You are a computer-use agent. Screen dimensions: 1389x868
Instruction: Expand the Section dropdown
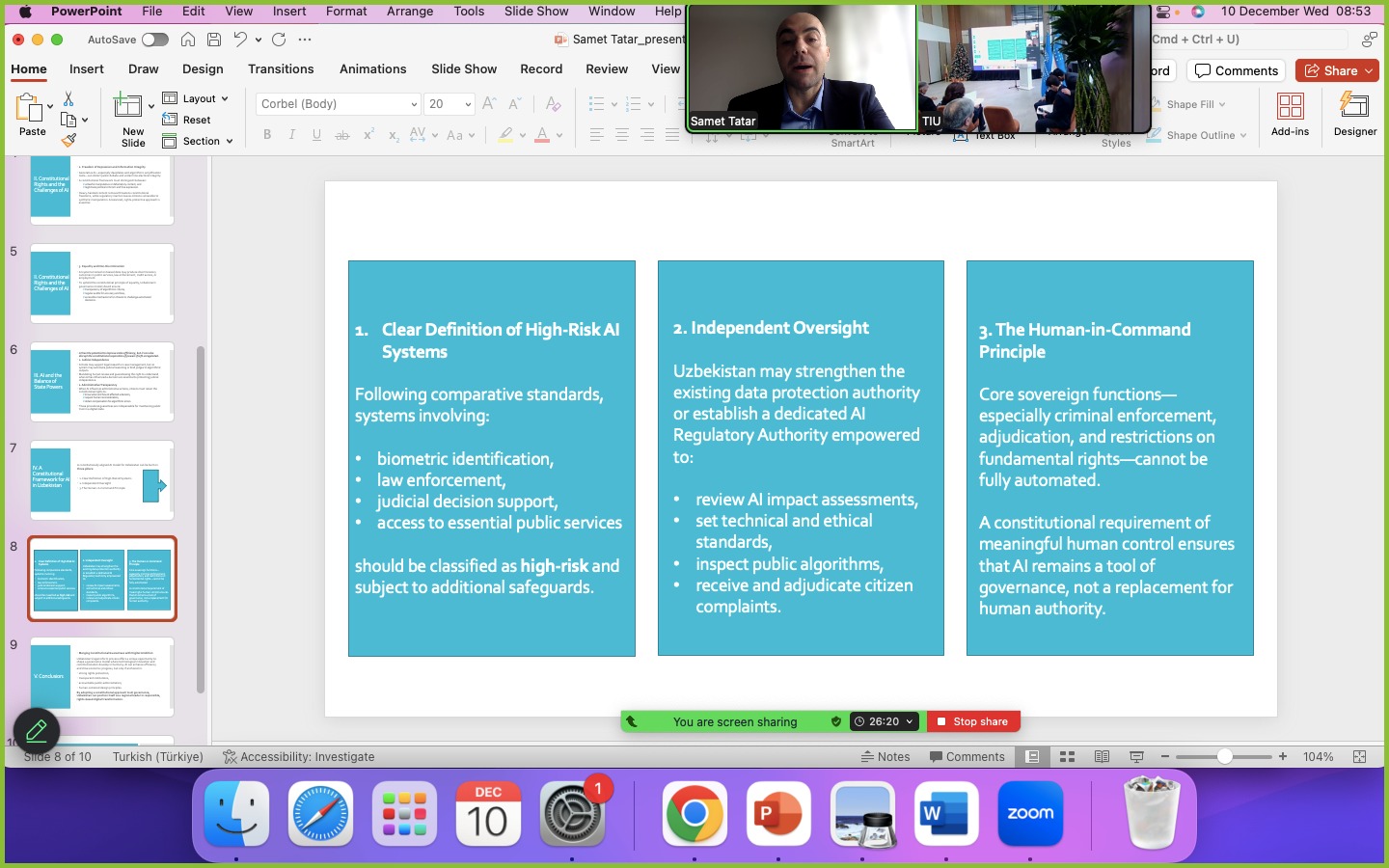tap(198, 141)
